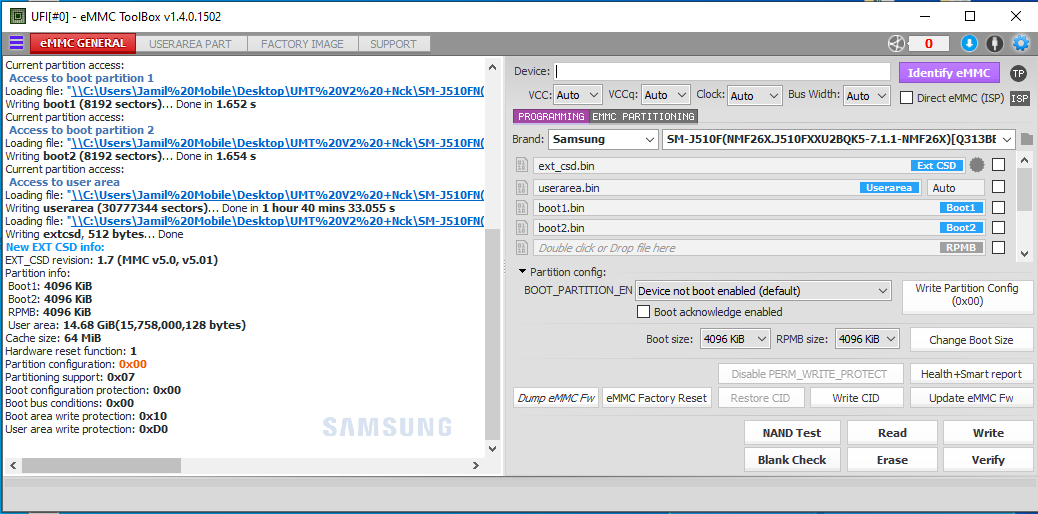Tick the checkbox for boot1.bin row
Viewport: 1038px width, 514px height.
[x=998, y=208]
